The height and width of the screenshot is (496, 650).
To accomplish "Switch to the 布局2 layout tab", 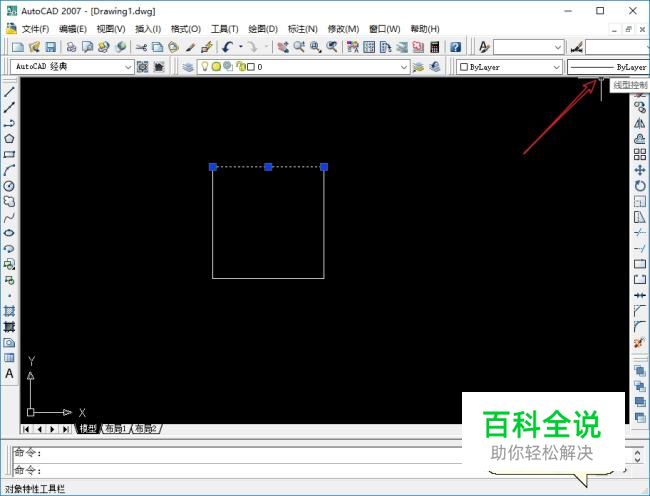I will [x=146, y=428].
